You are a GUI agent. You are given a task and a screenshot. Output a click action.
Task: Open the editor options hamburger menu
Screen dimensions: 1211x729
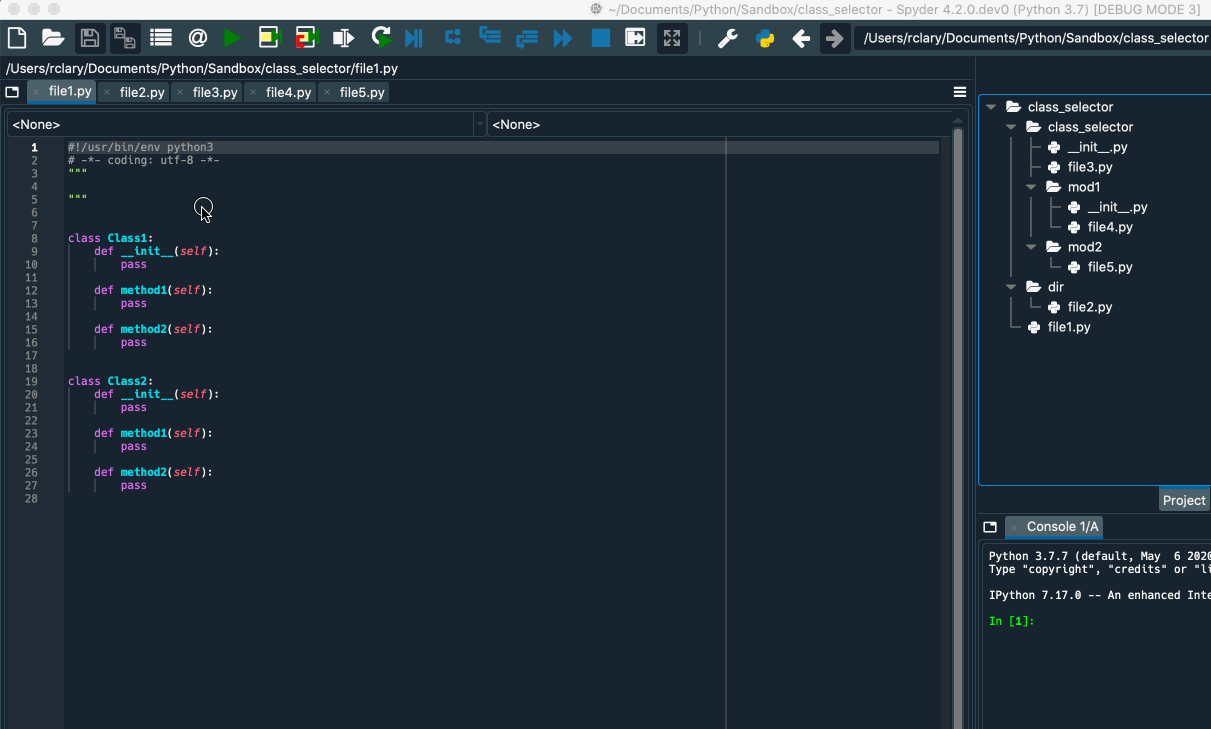[959, 92]
